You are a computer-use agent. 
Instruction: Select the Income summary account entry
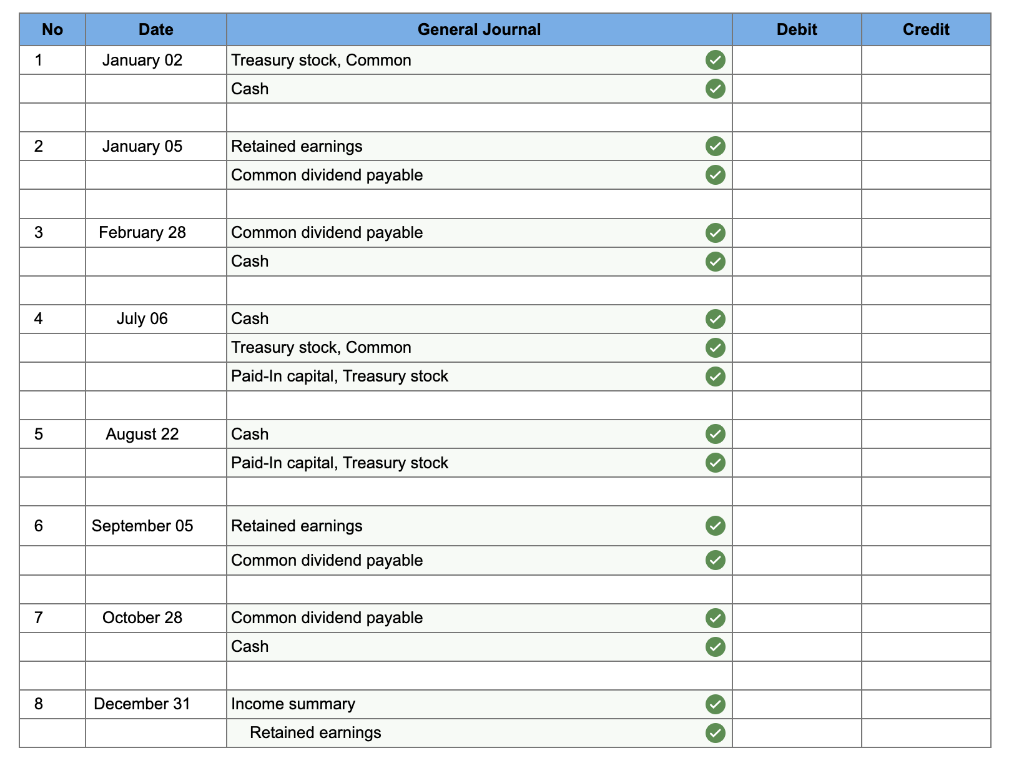click(479, 704)
